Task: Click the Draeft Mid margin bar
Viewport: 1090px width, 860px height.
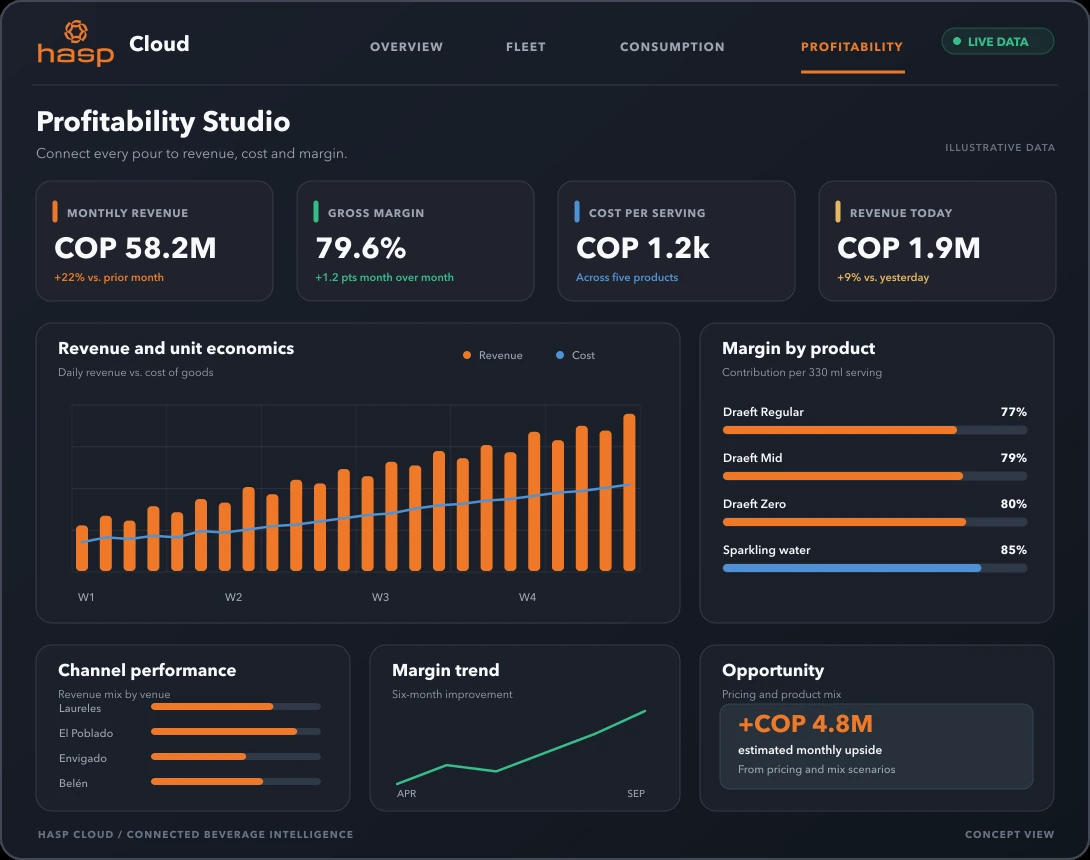Action: pos(875,476)
